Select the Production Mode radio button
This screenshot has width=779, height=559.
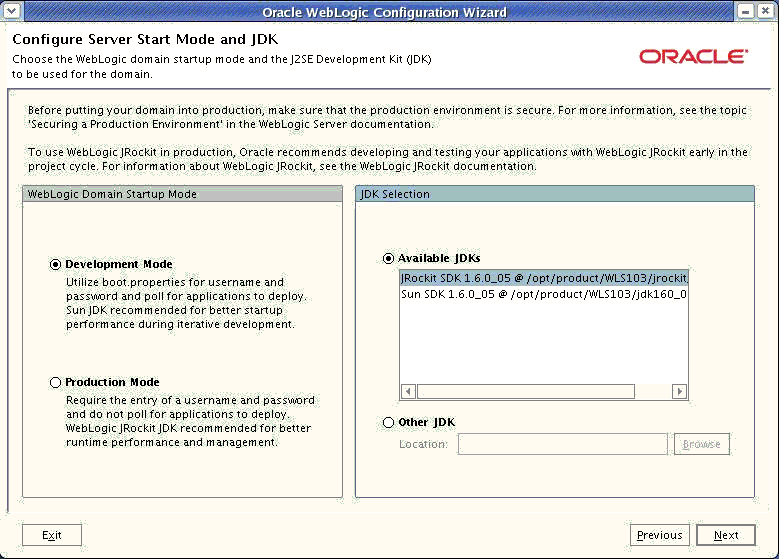(55, 382)
